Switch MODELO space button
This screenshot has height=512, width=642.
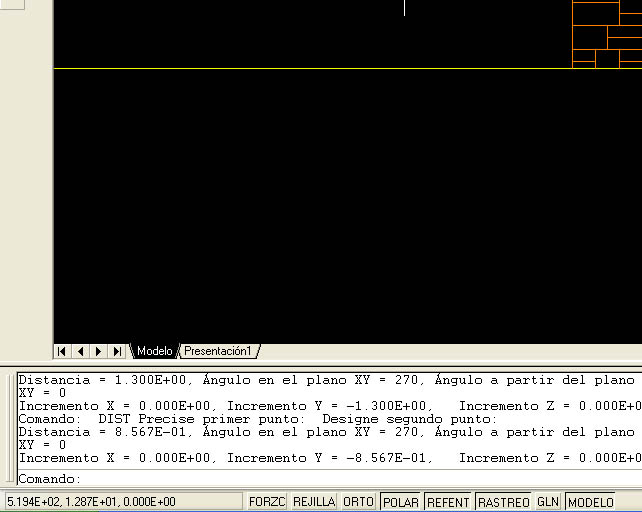[590, 502]
